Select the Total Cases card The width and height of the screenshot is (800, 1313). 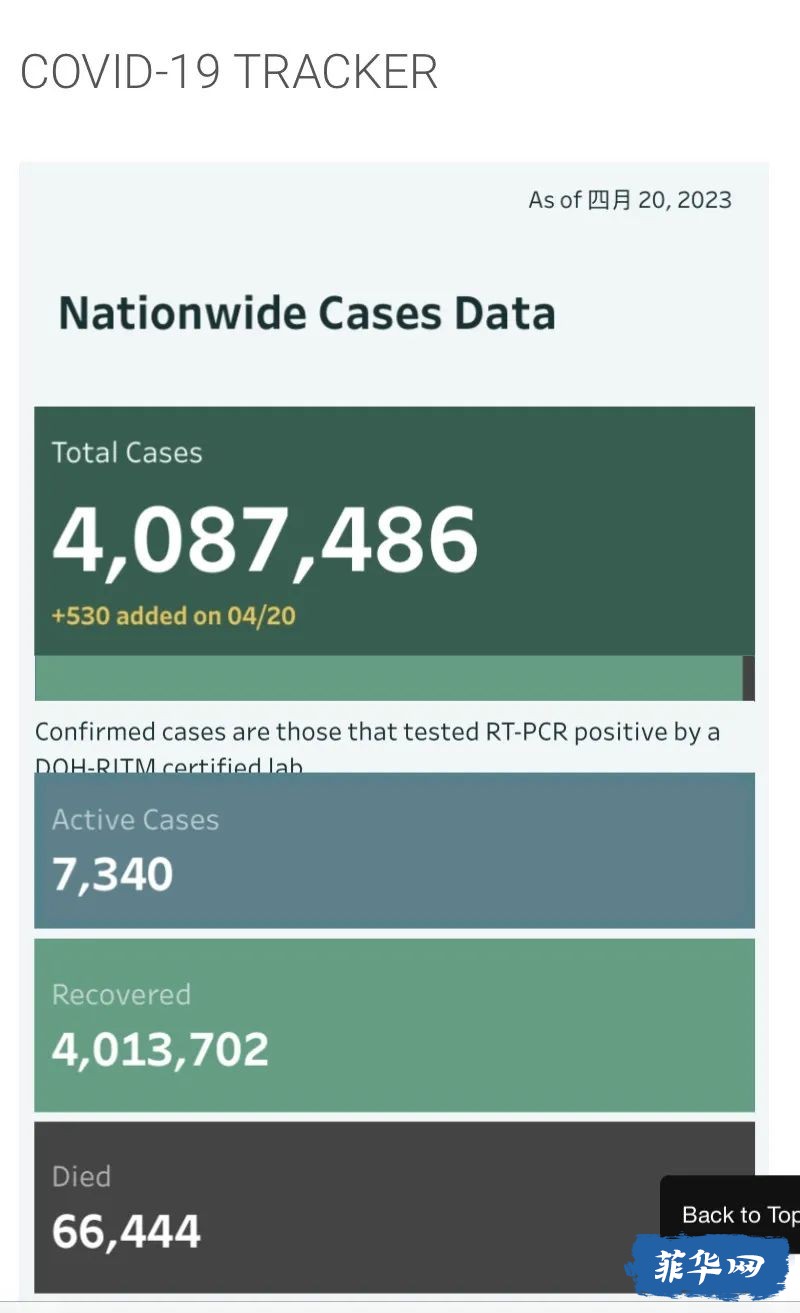[x=394, y=531]
